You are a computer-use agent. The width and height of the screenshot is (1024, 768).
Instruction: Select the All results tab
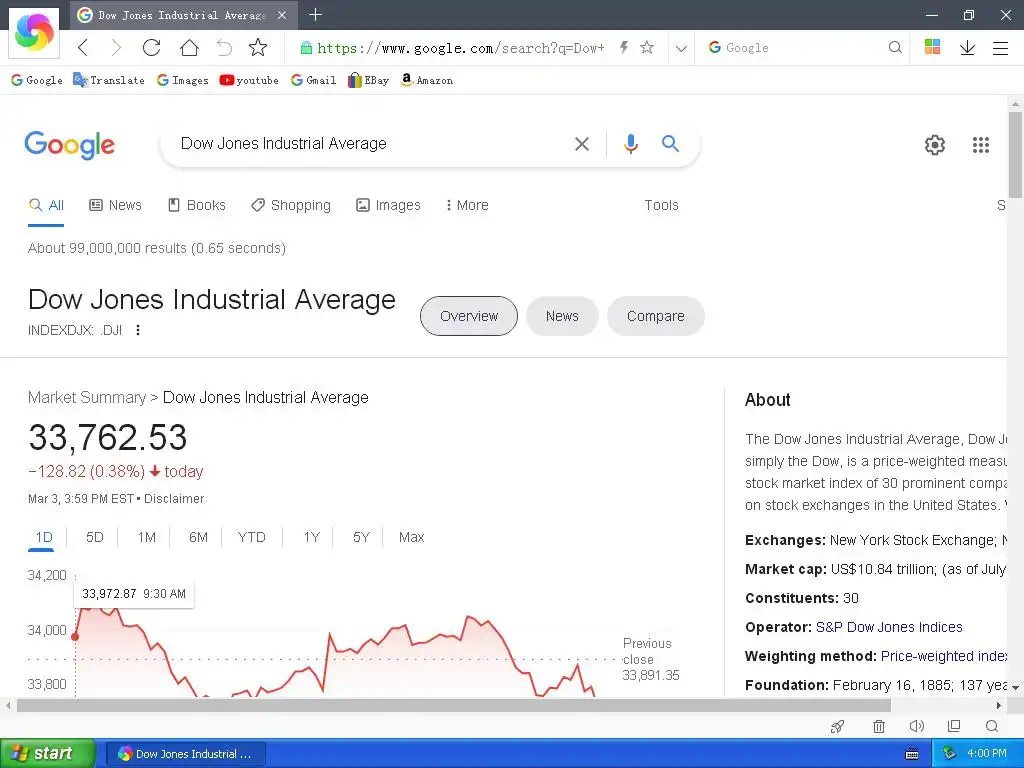[46, 206]
